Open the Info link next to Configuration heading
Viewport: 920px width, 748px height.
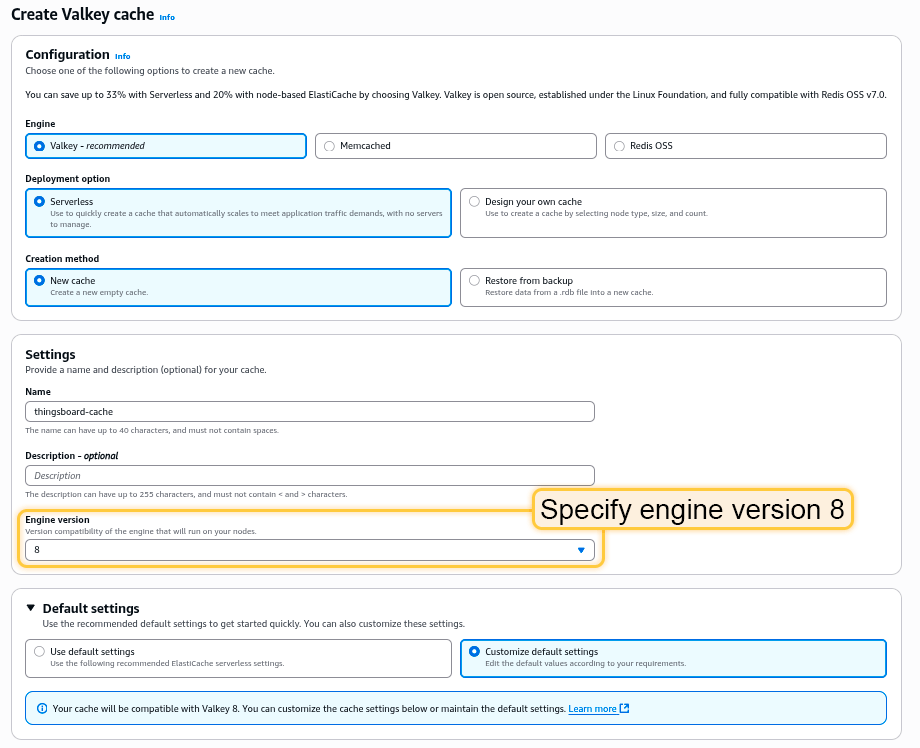122,56
